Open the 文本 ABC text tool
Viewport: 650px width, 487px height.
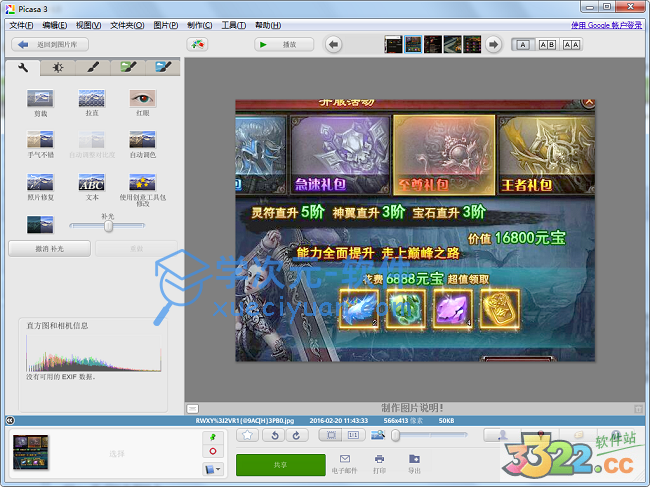pos(92,182)
